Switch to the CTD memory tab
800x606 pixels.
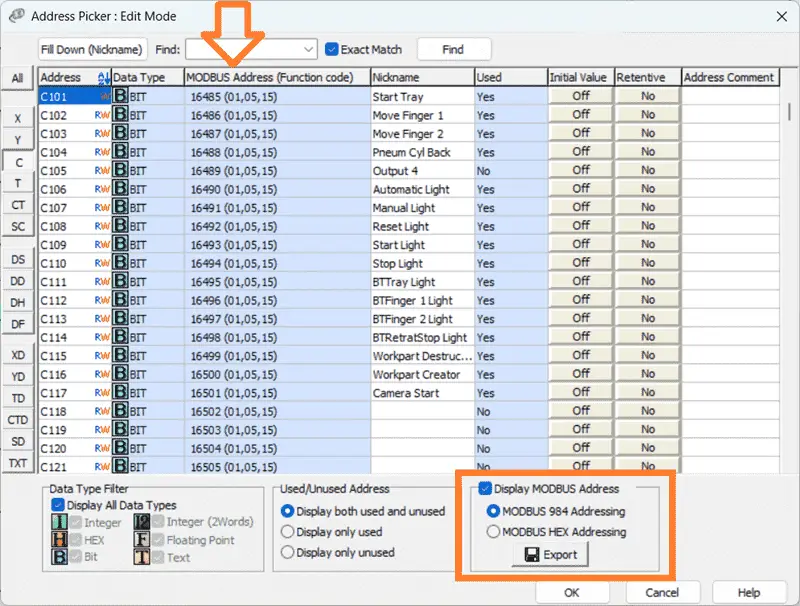tap(18, 420)
